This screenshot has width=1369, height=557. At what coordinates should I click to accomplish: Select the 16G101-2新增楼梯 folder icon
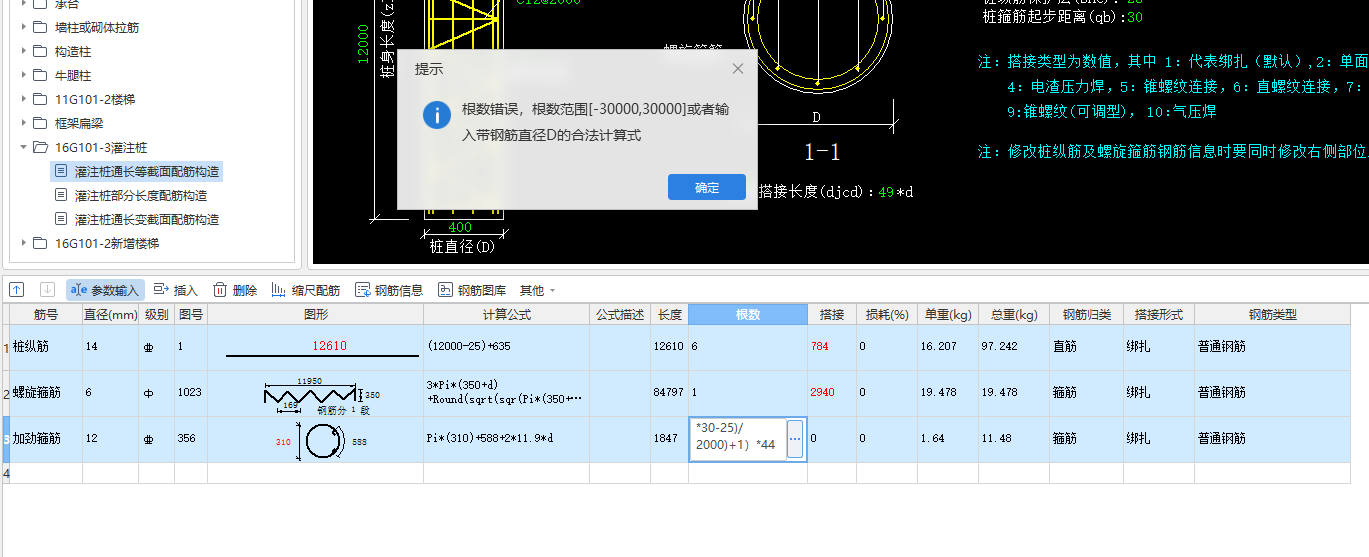pyautogui.click(x=40, y=243)
